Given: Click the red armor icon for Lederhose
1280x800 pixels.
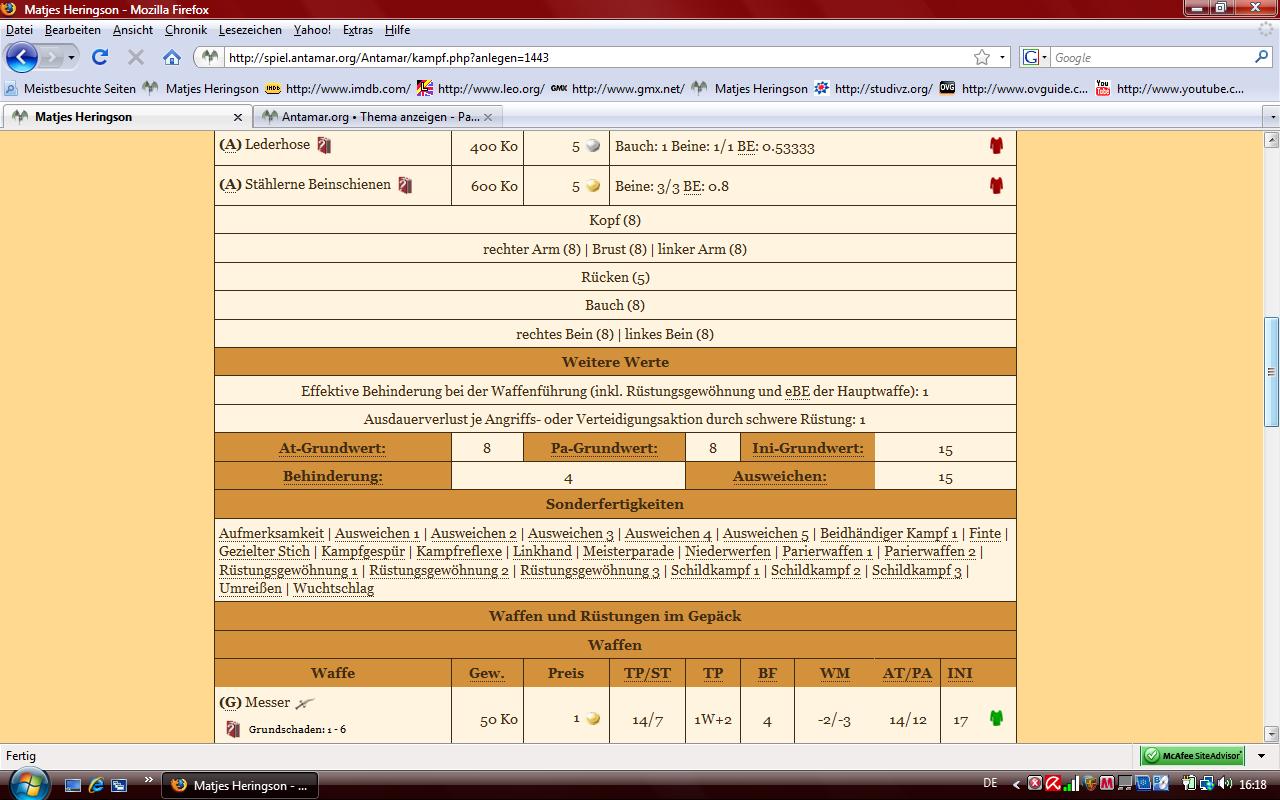Looking at the screenshot, I should coord(996,146).
